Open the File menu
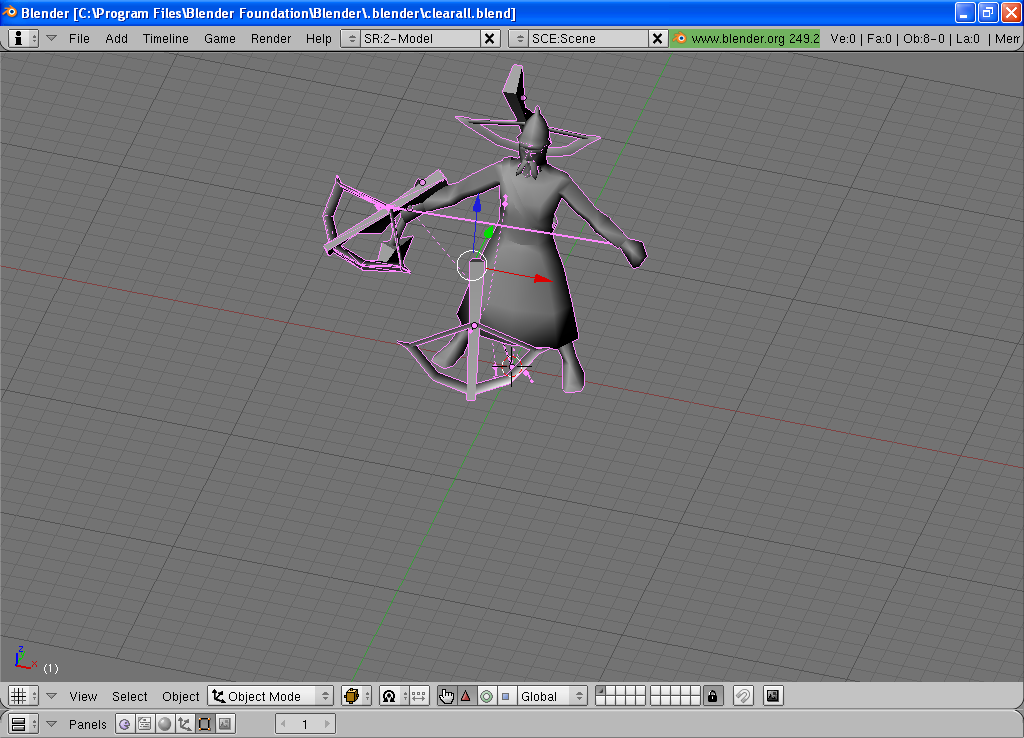 79,39
